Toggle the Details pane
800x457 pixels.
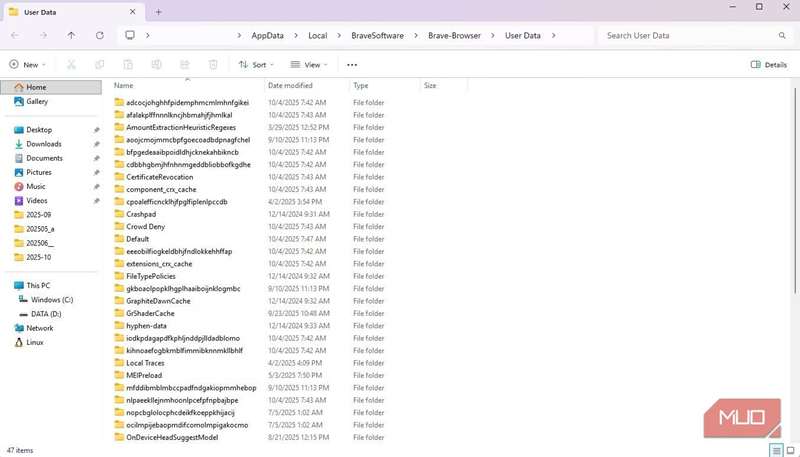click(x=769, y=64)
